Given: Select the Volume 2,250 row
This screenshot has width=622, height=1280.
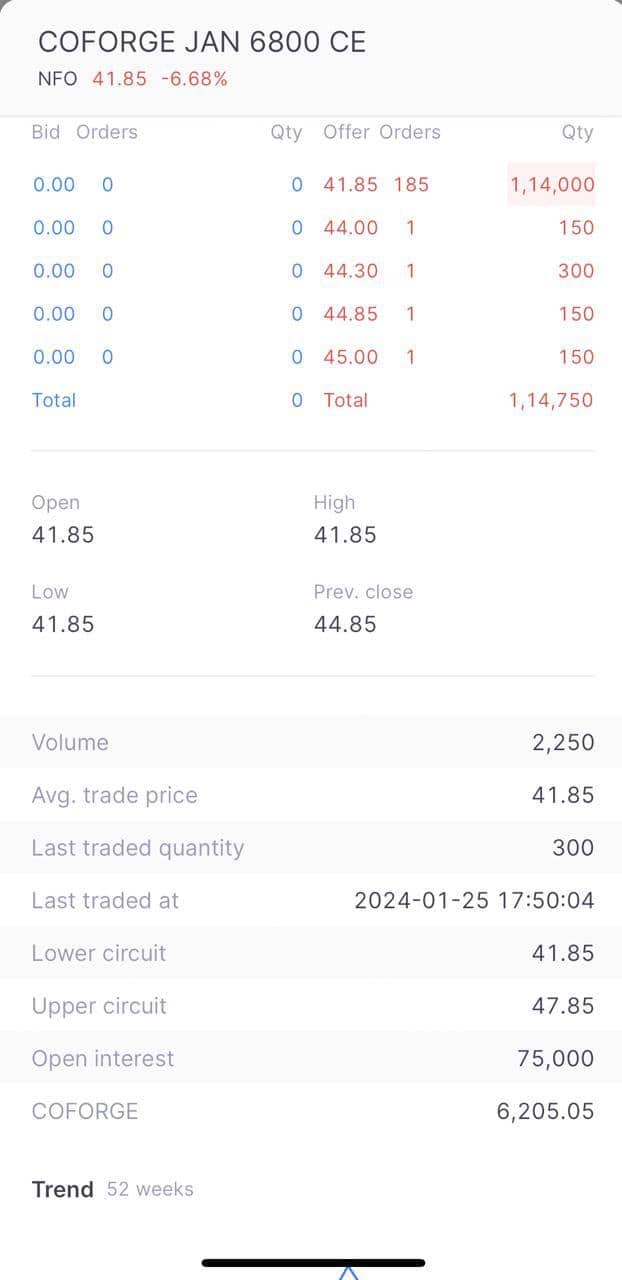Looking at the screenshot, I should pos(311,742).
